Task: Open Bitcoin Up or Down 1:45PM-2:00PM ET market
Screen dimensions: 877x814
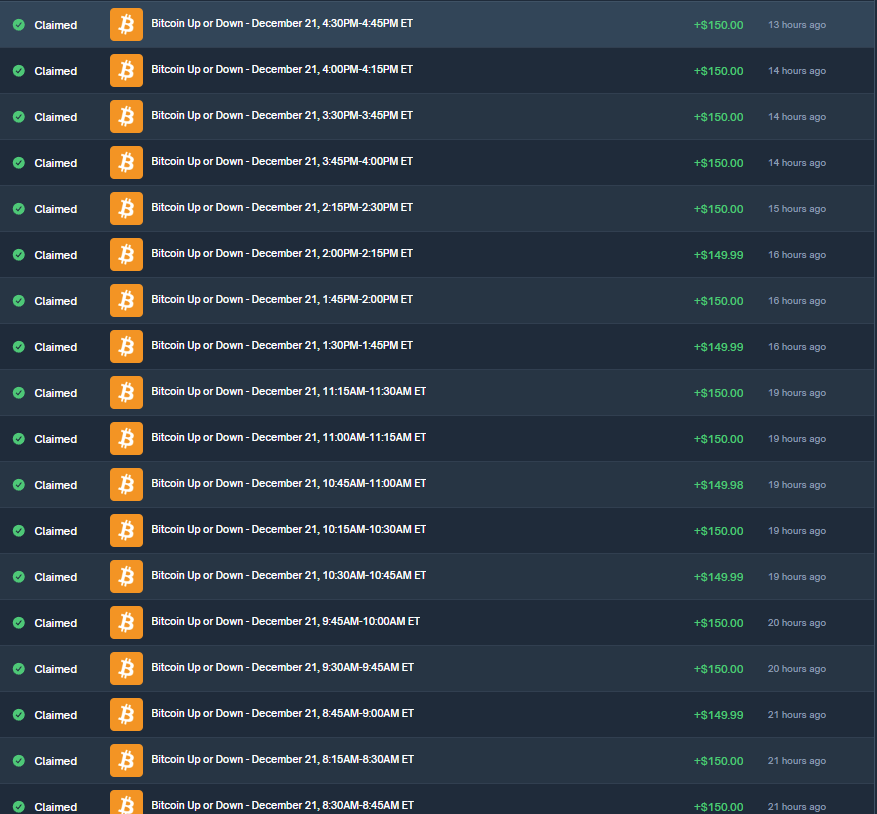Action: [x=282, y=299]
